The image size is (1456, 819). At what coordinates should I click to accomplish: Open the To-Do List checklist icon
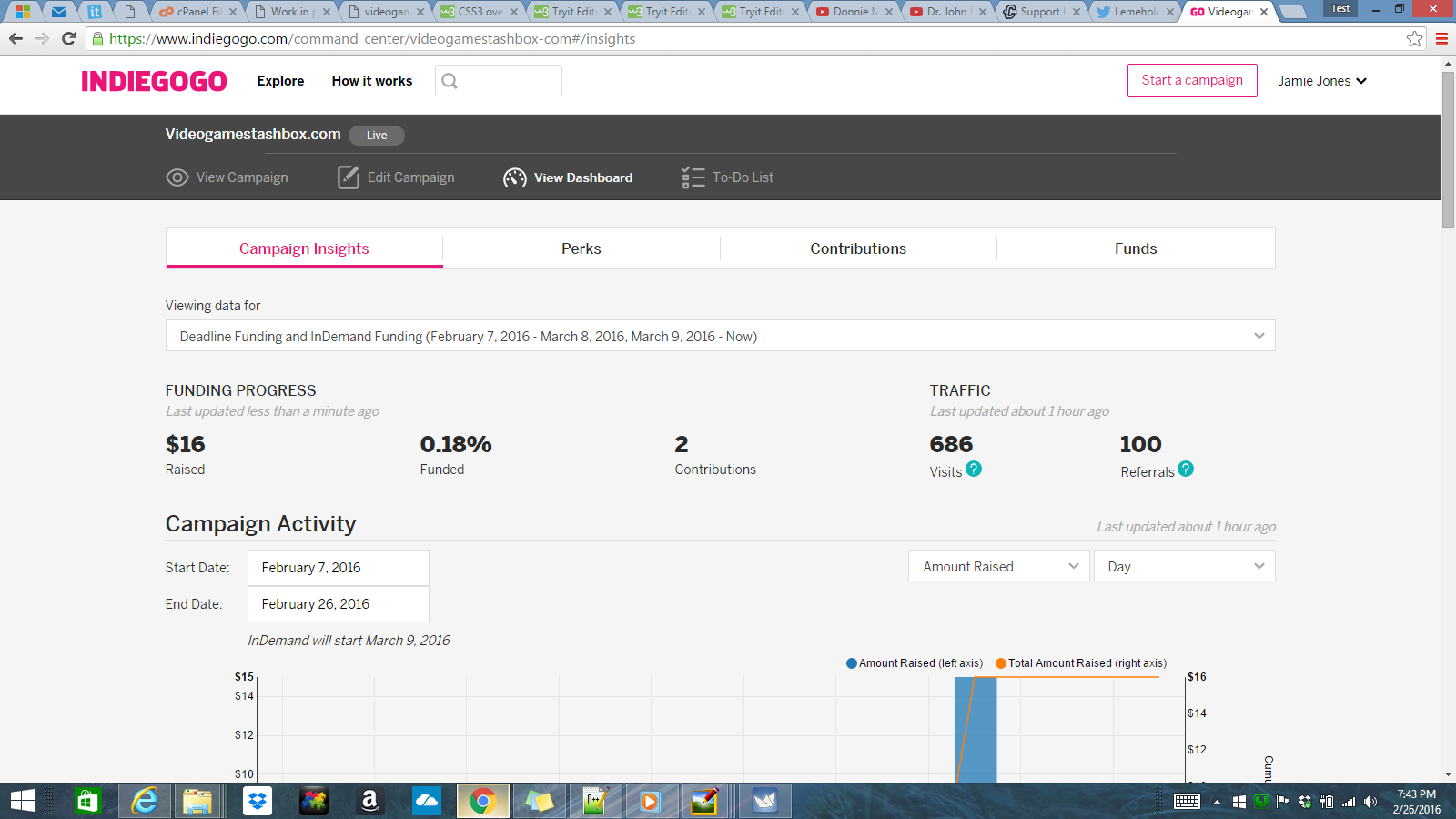click(x=693, y=177)
